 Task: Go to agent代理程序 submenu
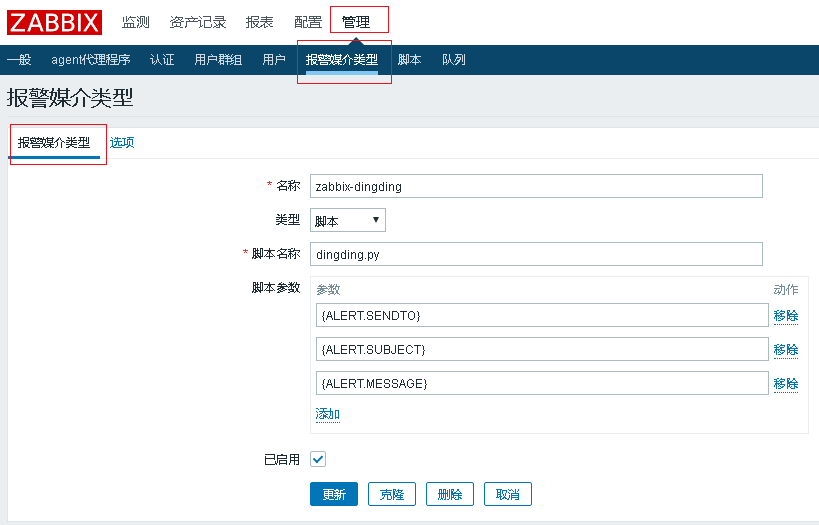pos(90,60)
